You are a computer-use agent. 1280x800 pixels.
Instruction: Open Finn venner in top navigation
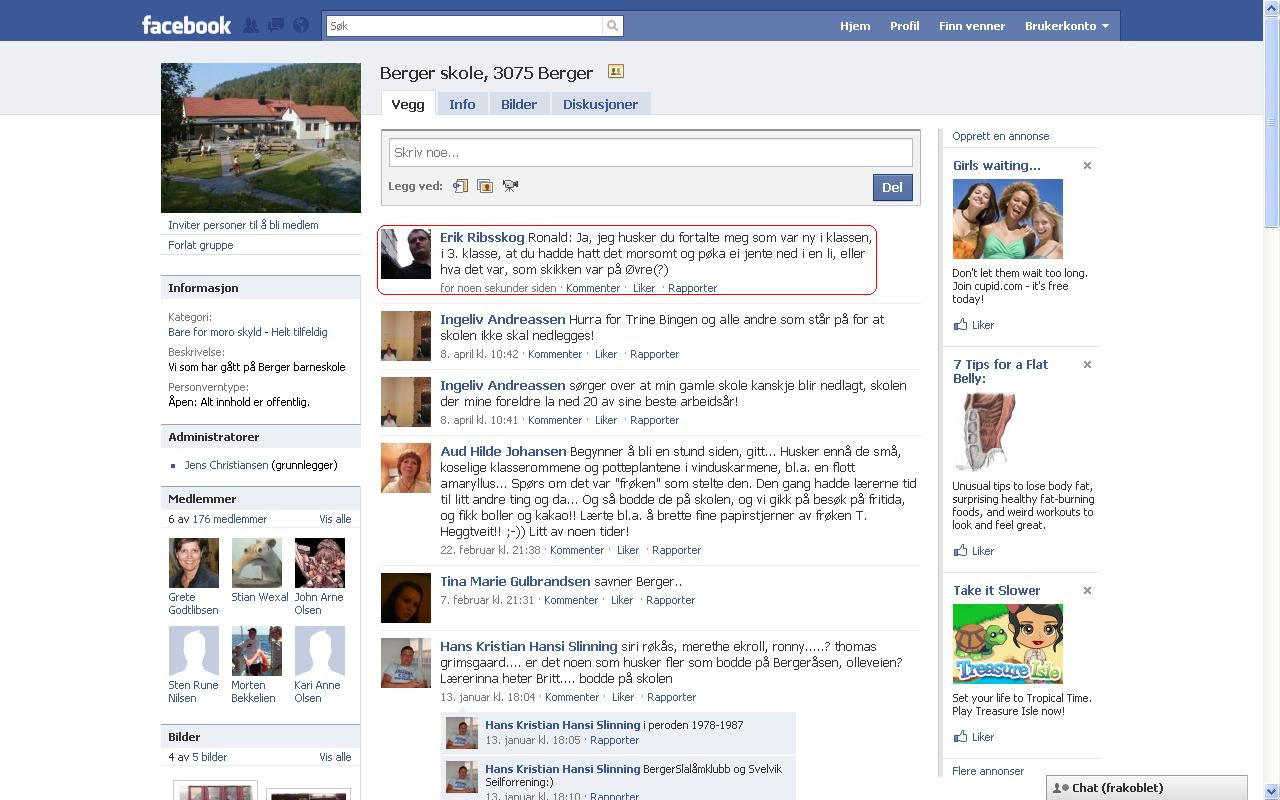[972, 26]
